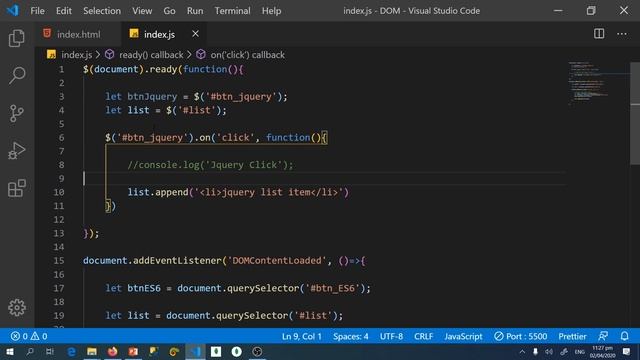Click the volume icon in system tray

(549, 351)
